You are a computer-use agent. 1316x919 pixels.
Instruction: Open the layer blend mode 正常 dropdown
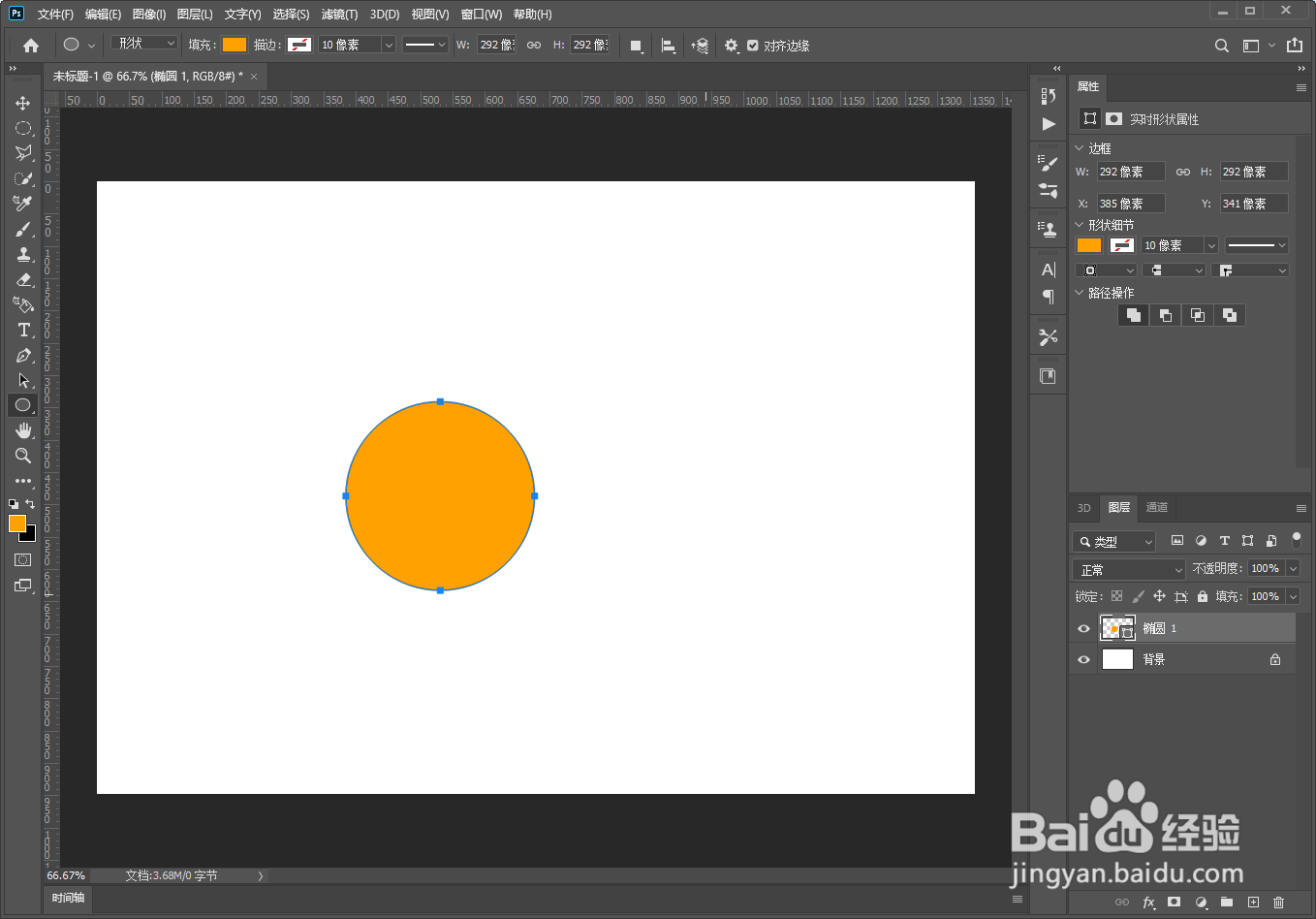coord(1130,569)
